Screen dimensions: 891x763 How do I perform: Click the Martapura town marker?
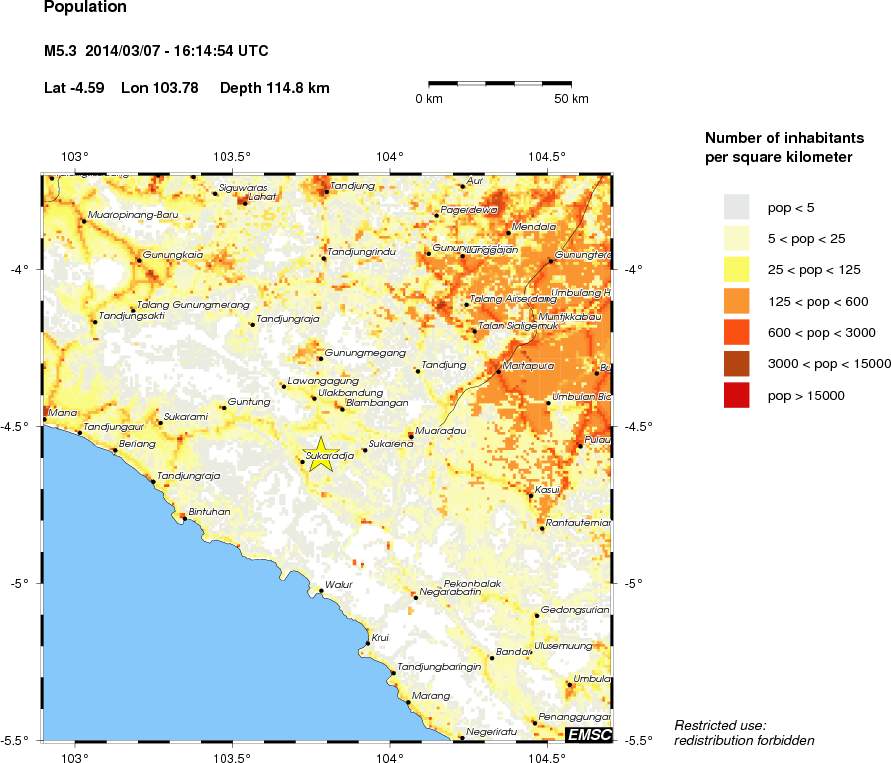[499, 372]
